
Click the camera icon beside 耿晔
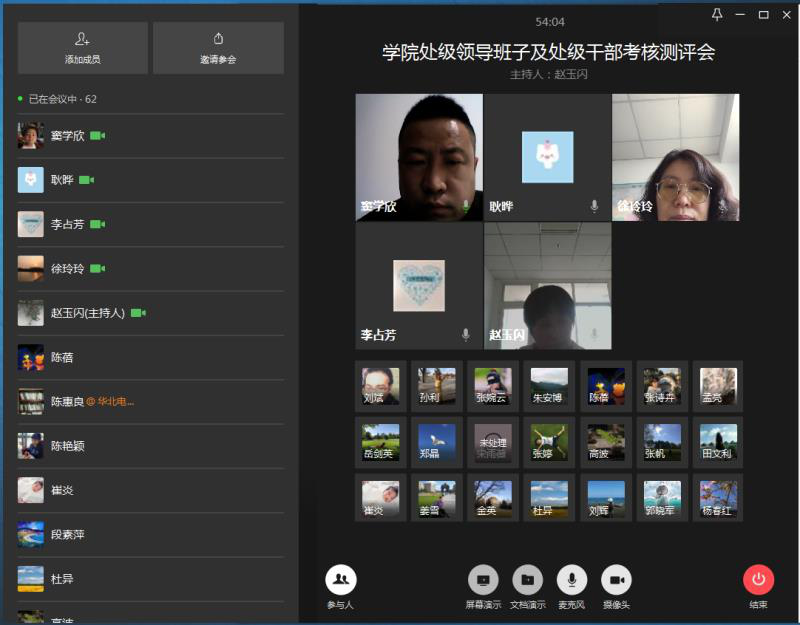click(x=86, y=180)
